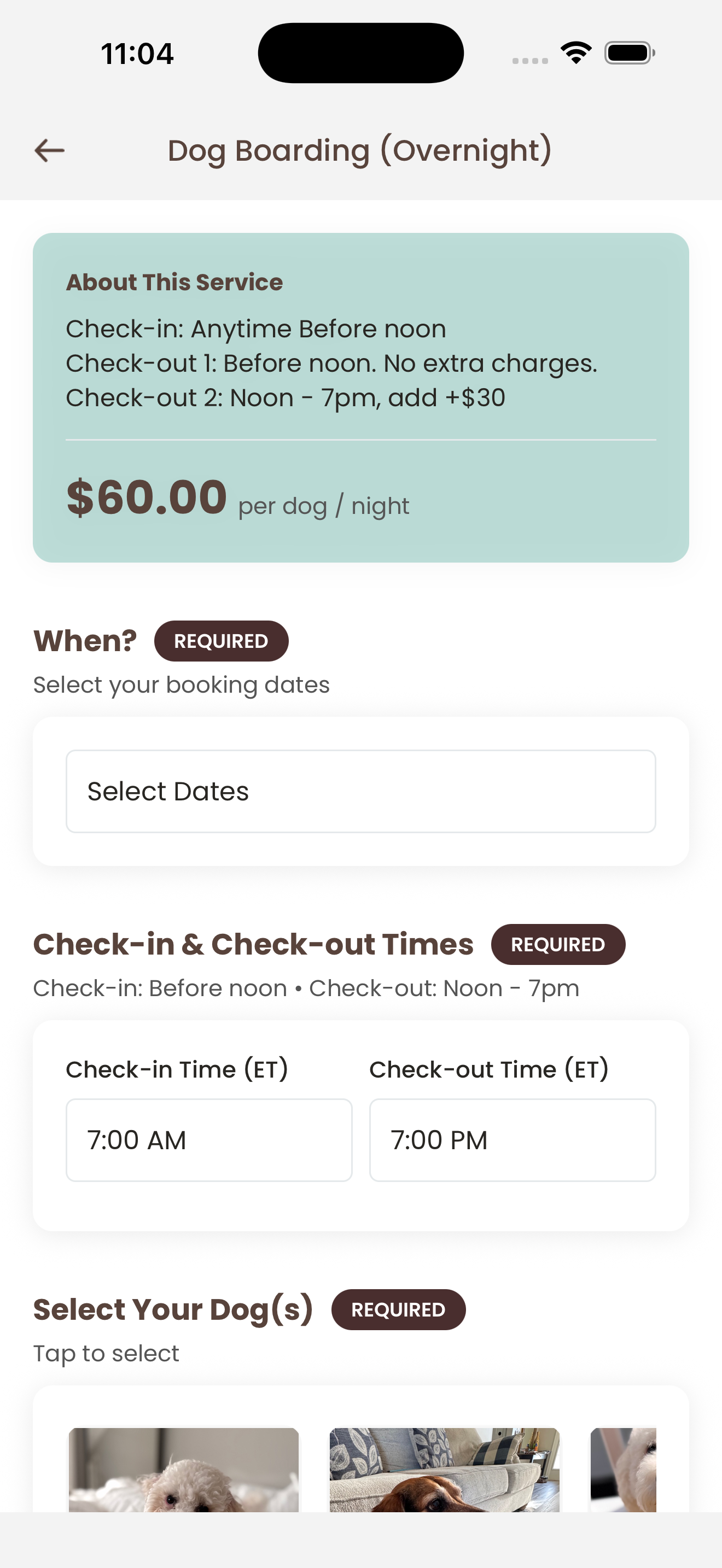Image resolution: width=722 pixels, height=1568 pixels.
Task: Tap REQUIRED badge beside Check-in & Check-out Times
Action: click(x=557, y=944)
